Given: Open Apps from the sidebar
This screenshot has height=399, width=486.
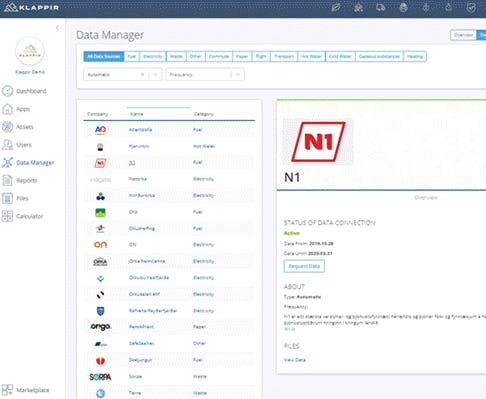Looking at the screenshot, I should 7,109.
